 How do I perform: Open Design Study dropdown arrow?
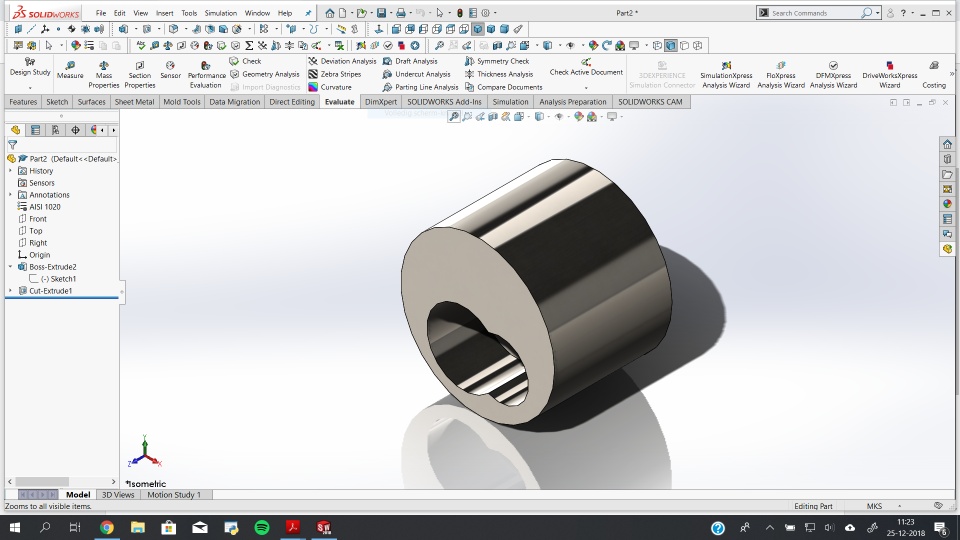pos(30,87)
